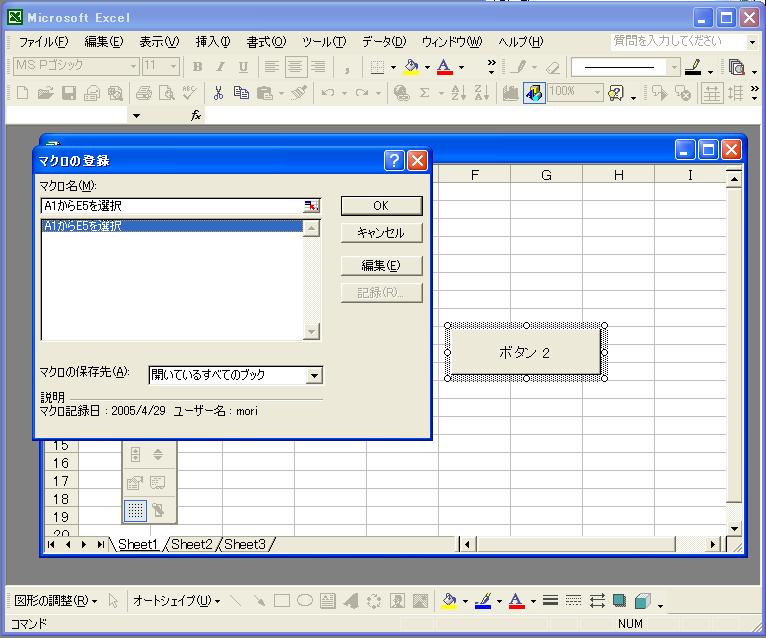This screenshot has height=638, width=766.
Task: Click the range selector icon in macro name field
Action: [x=311, y=206]
